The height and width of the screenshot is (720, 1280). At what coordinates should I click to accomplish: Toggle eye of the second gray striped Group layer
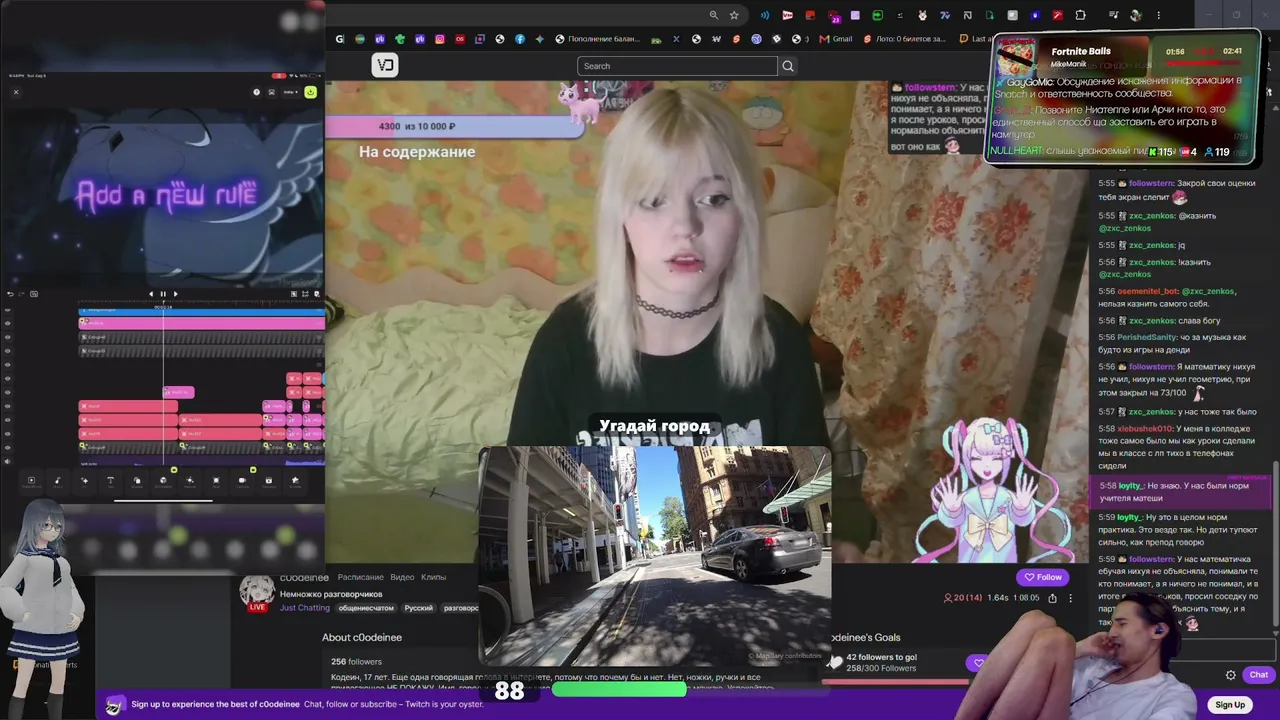pos(8,350)
